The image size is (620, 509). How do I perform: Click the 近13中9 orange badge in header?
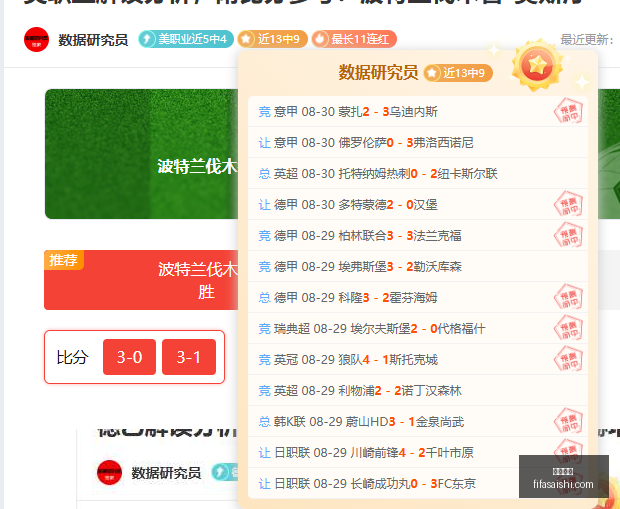coord(272,39)
